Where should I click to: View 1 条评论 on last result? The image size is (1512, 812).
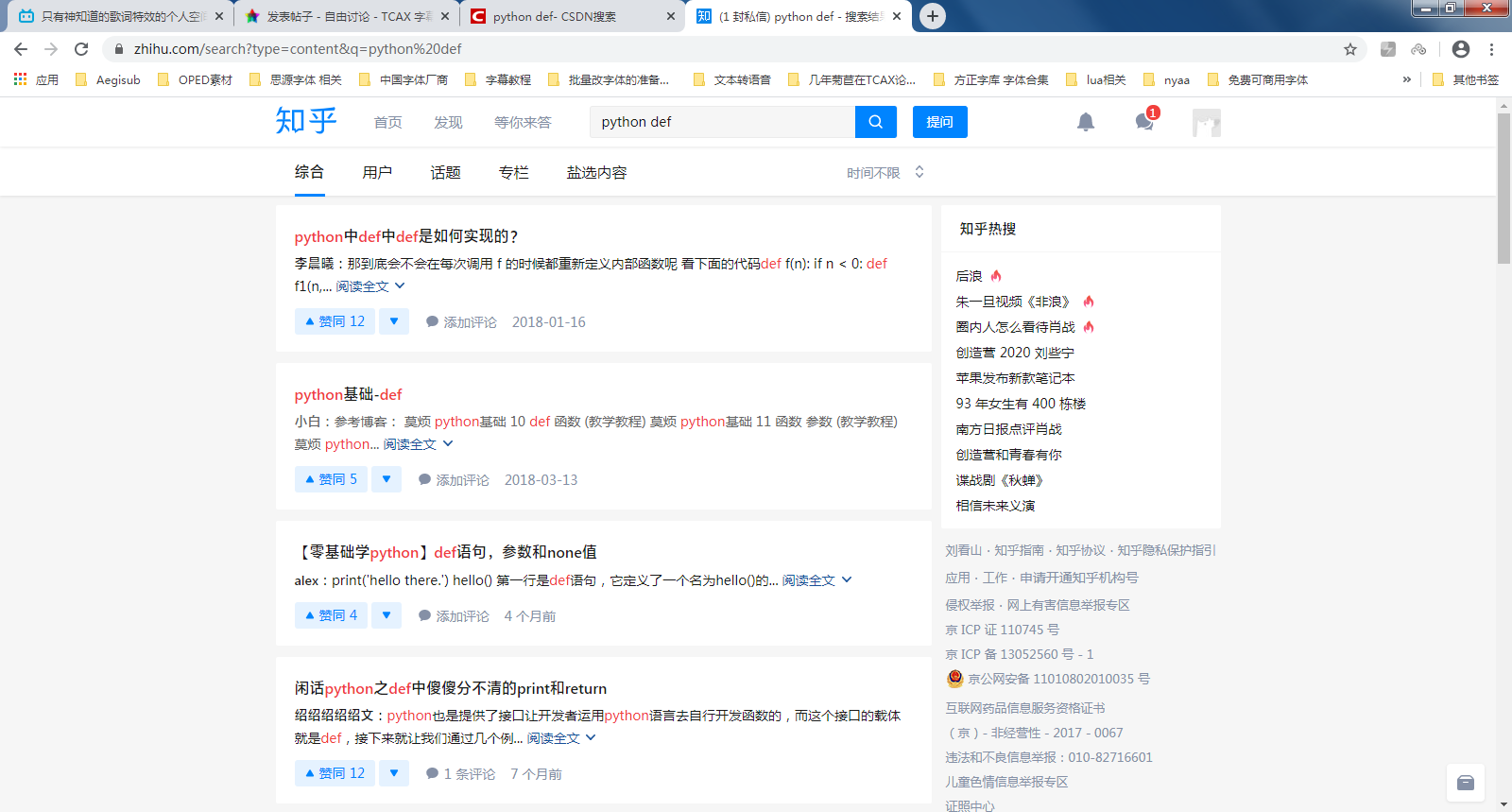[460, 774]
